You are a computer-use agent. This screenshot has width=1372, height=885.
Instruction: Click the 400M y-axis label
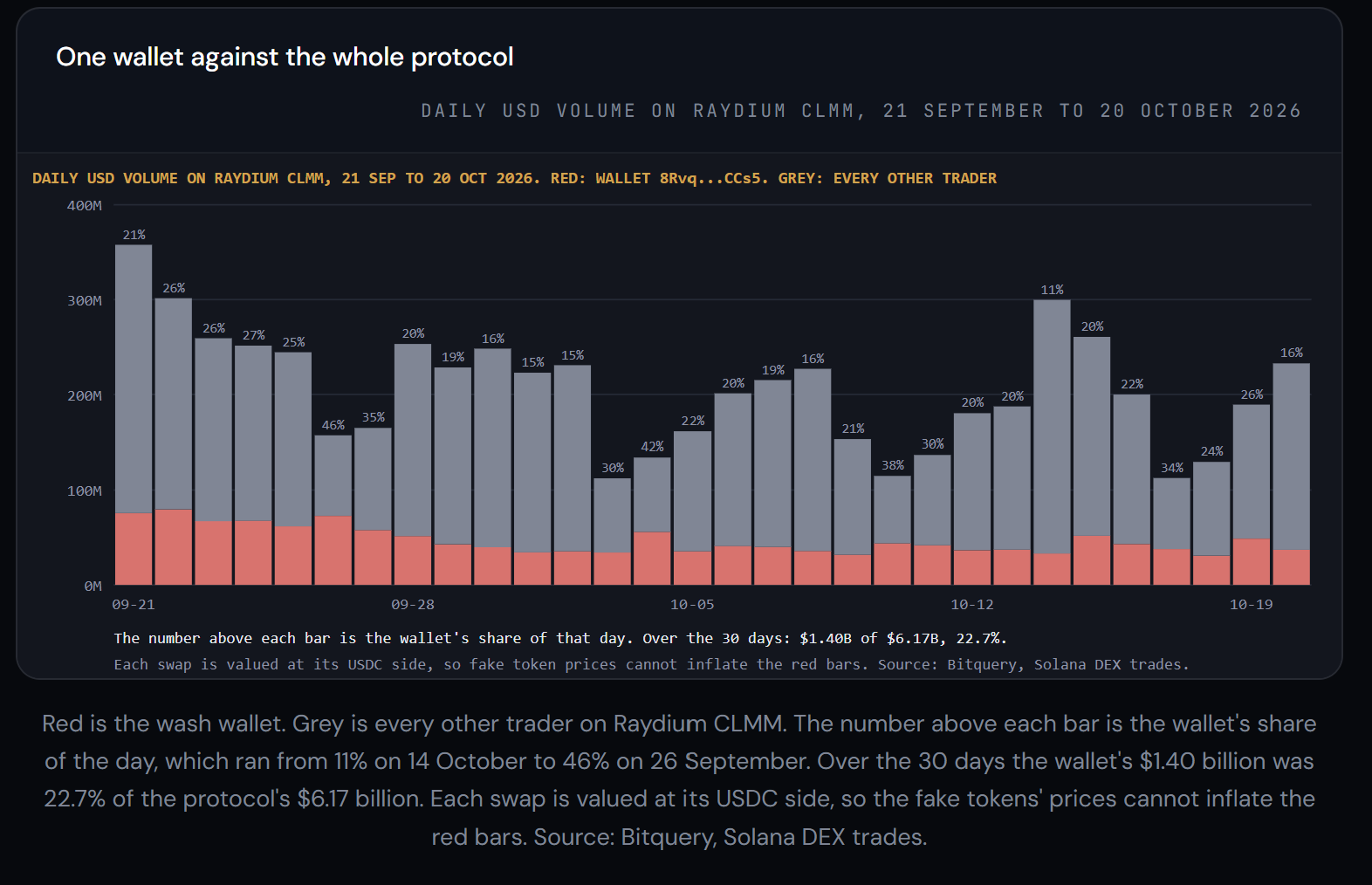tap(84, 205)
